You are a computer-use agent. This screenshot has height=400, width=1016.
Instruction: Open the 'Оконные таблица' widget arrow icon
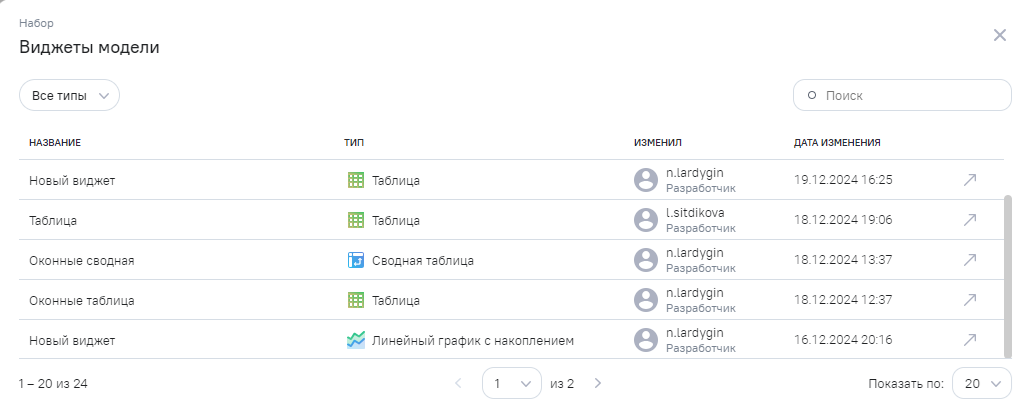[969, 300]
